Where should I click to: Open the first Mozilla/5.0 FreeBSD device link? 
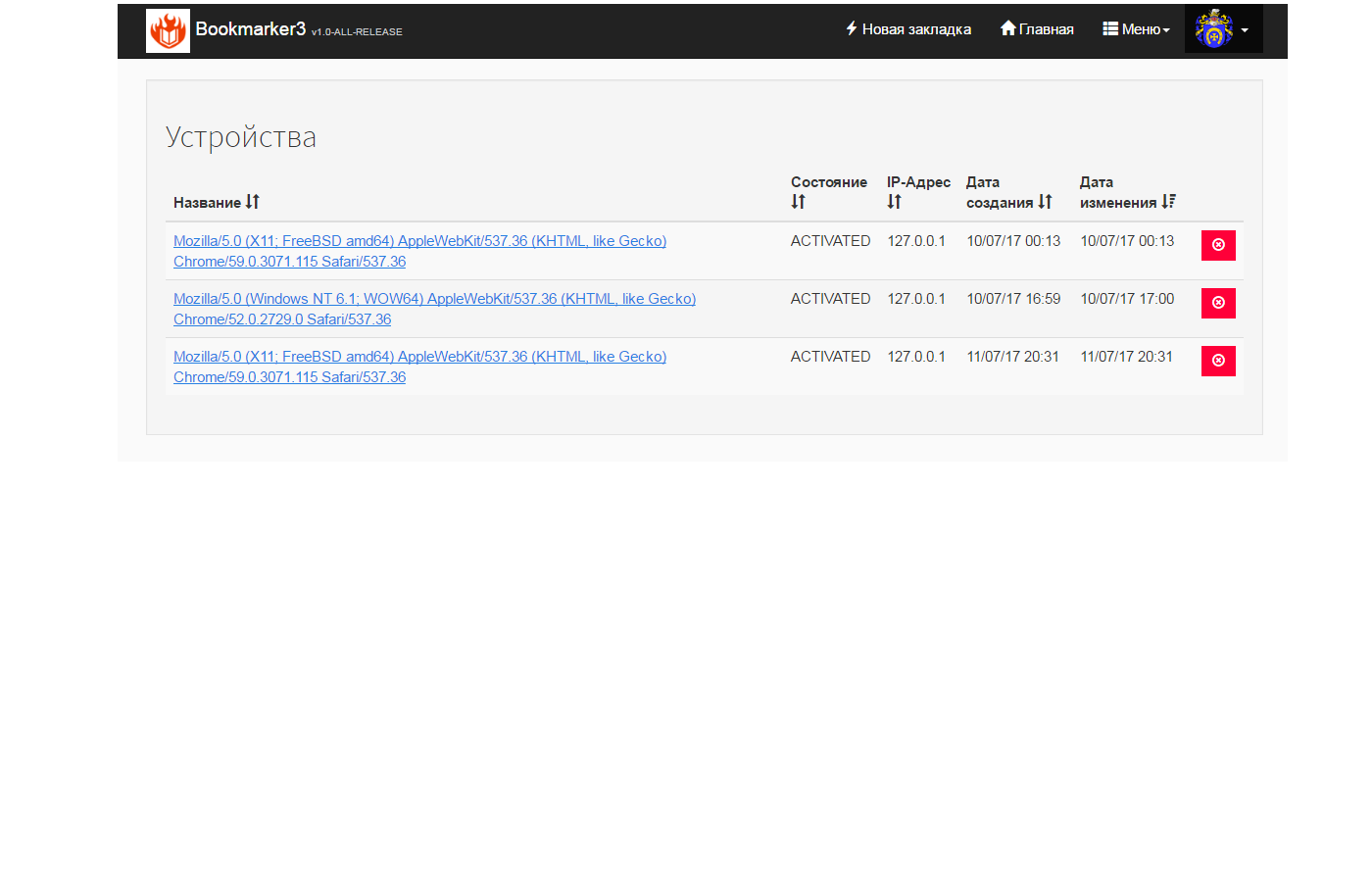tap(419, 241)
